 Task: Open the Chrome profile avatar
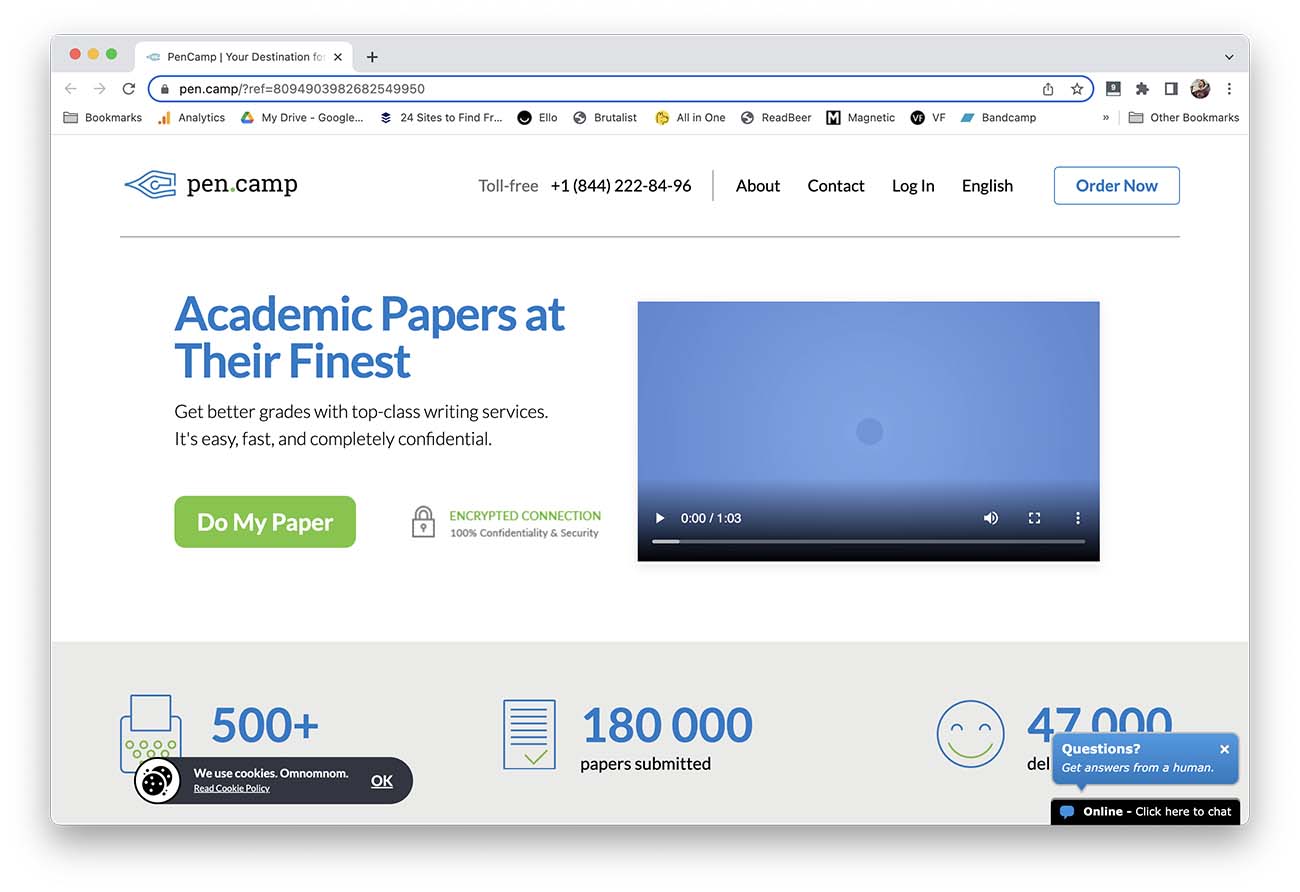coord(1200,89)
